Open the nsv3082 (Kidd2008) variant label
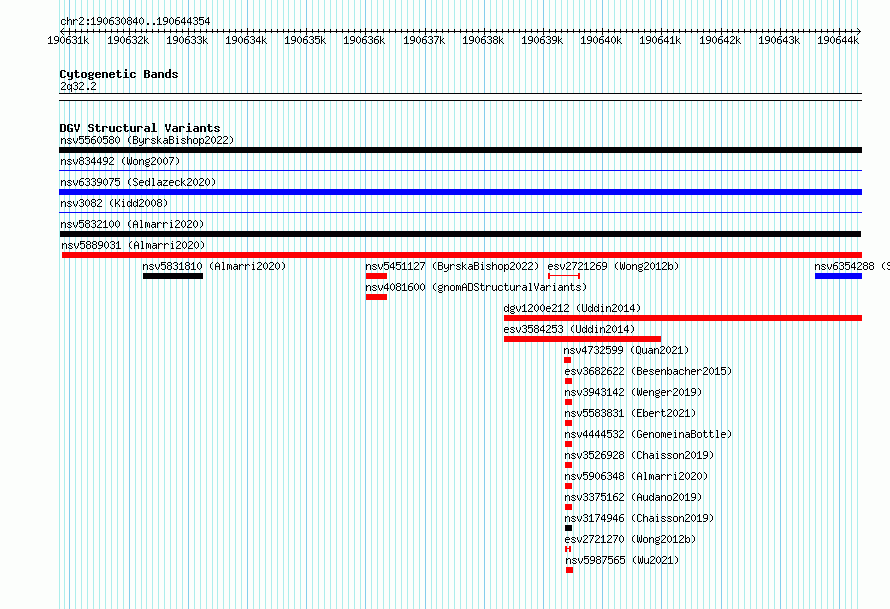 click(x=114, y=203)
